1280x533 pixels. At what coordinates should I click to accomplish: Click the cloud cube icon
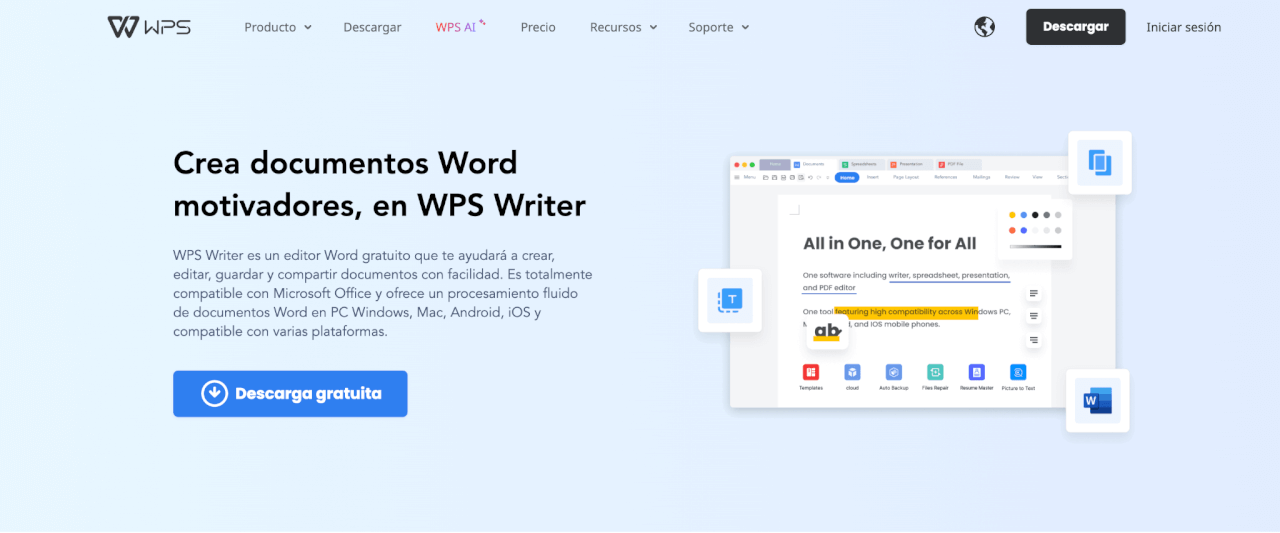point(852,372)
